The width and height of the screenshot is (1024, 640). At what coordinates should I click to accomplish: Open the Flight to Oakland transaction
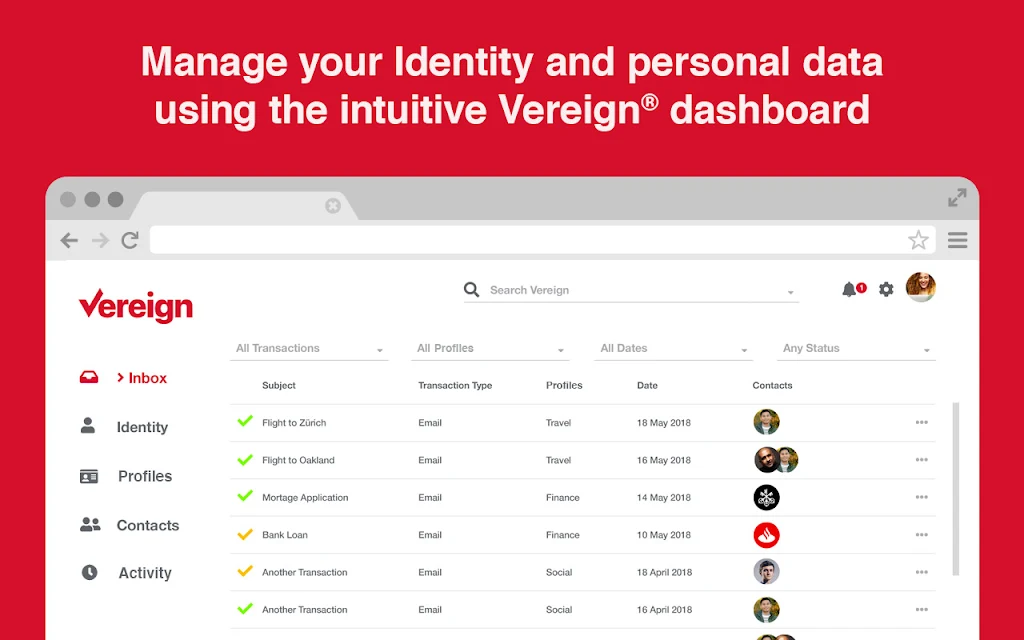[x=298, y=460]
